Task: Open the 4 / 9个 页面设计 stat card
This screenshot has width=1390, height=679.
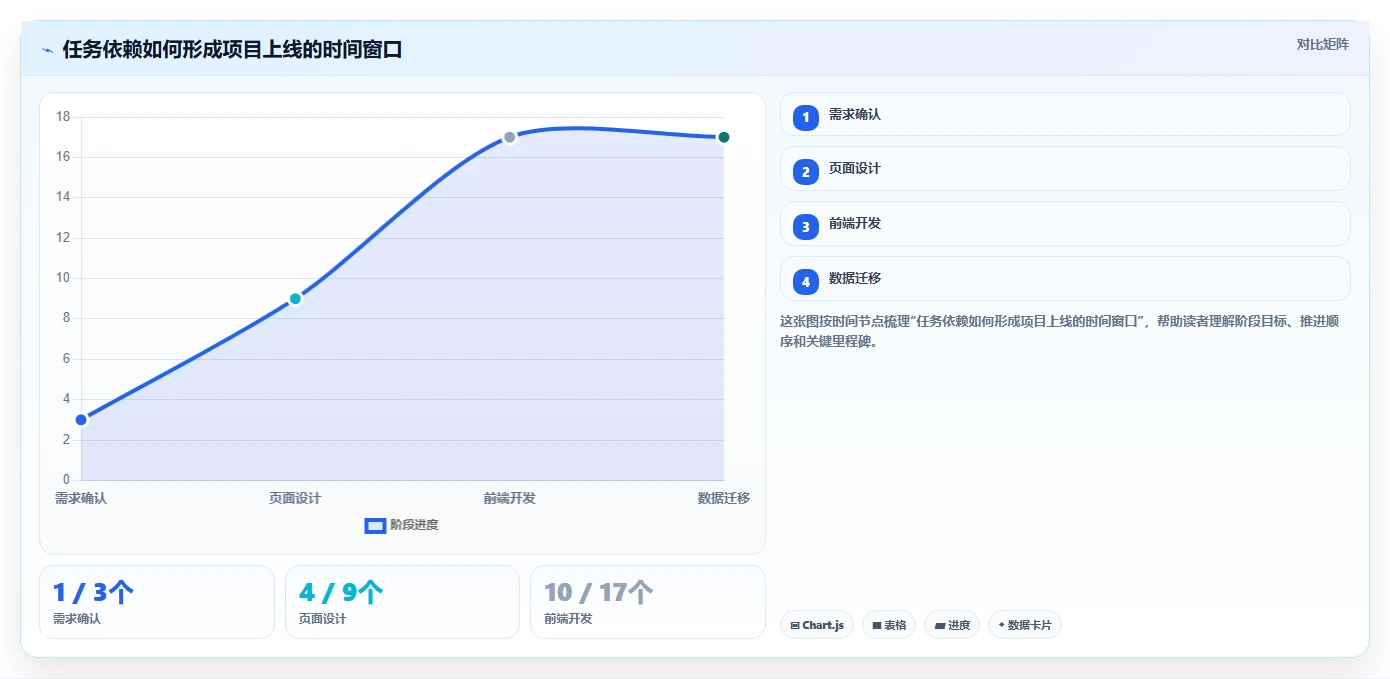Action: [402, 602]
